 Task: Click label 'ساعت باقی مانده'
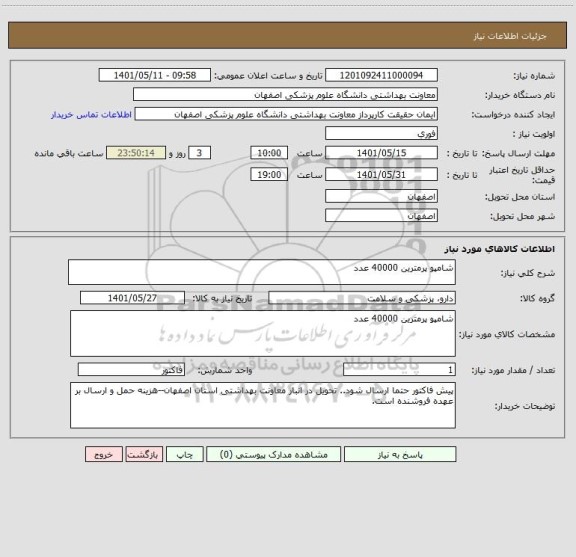[x=69, y=153]
